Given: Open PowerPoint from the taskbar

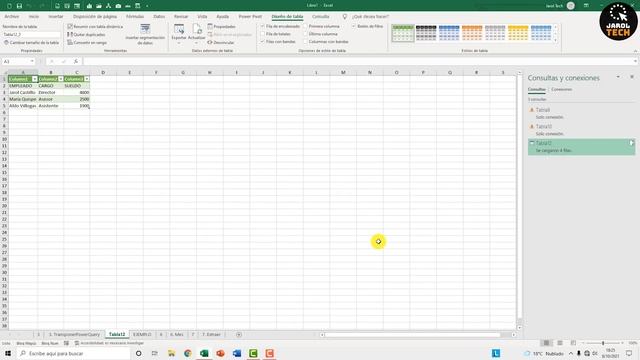Looking at the screenshot, I should 220,353.
